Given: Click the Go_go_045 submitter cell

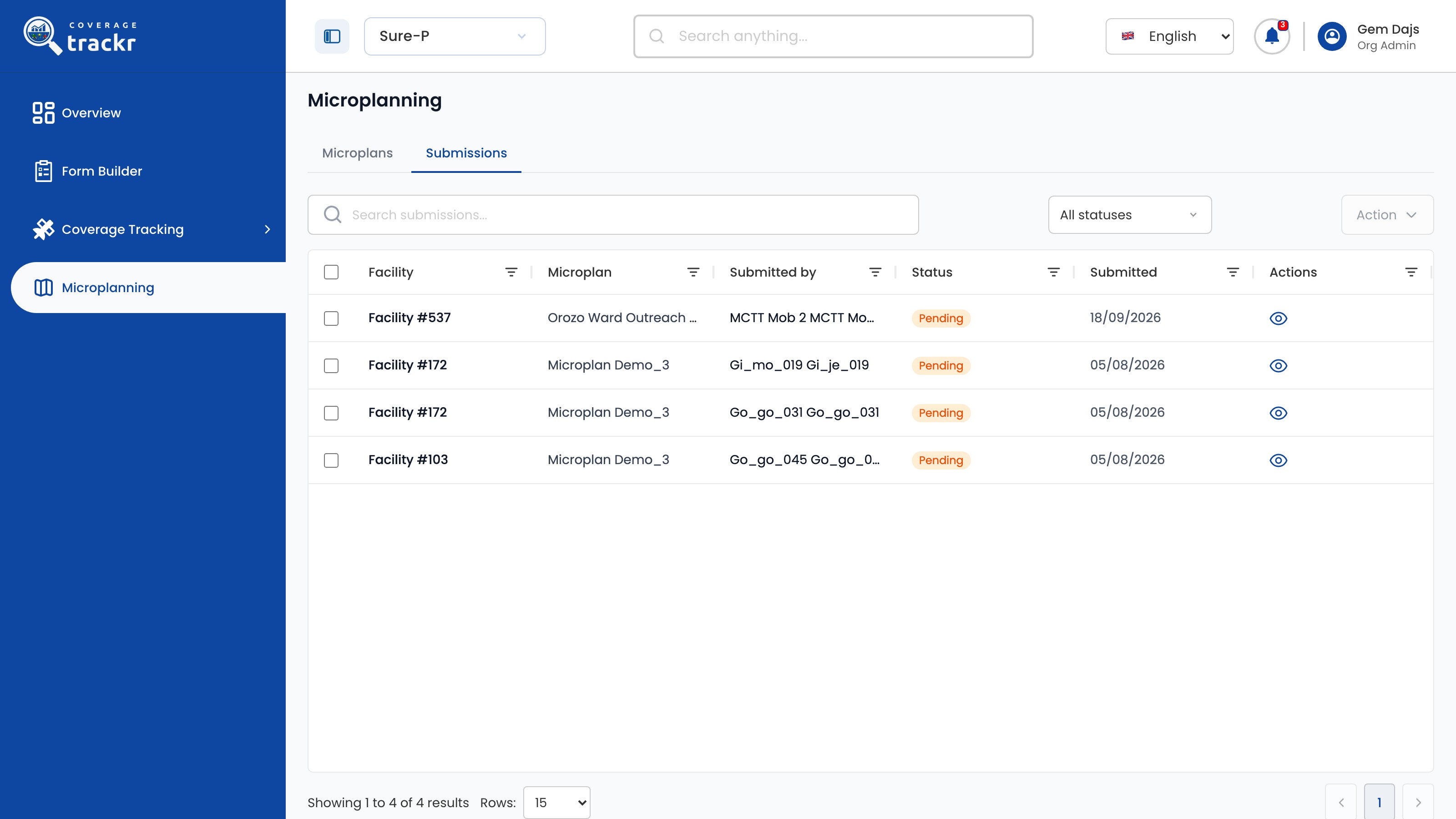Looking at the screenshot, I should [x=804, y=460].
